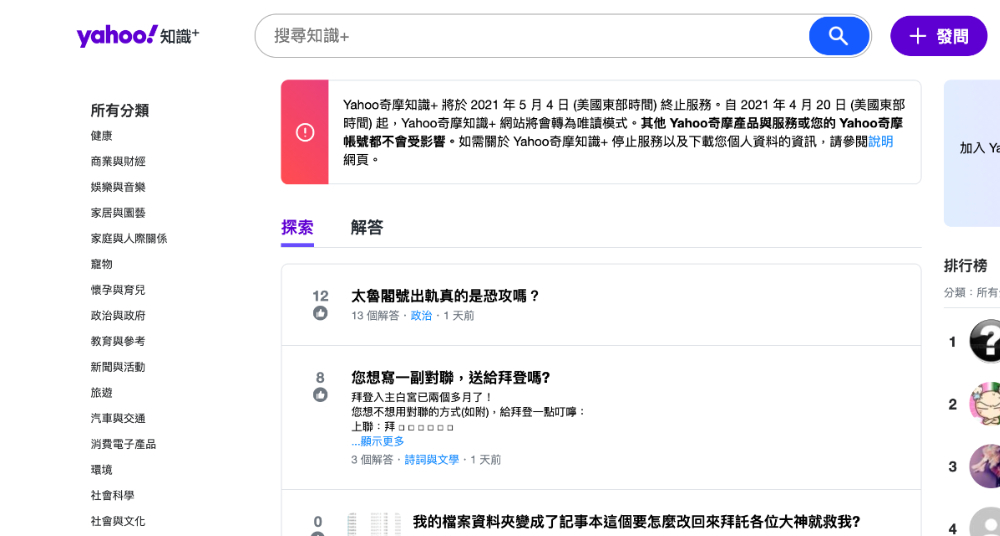Viewport: 1000px width, 536px height.
Task: Select the 環境 category
Action: (x=101, y=470)
